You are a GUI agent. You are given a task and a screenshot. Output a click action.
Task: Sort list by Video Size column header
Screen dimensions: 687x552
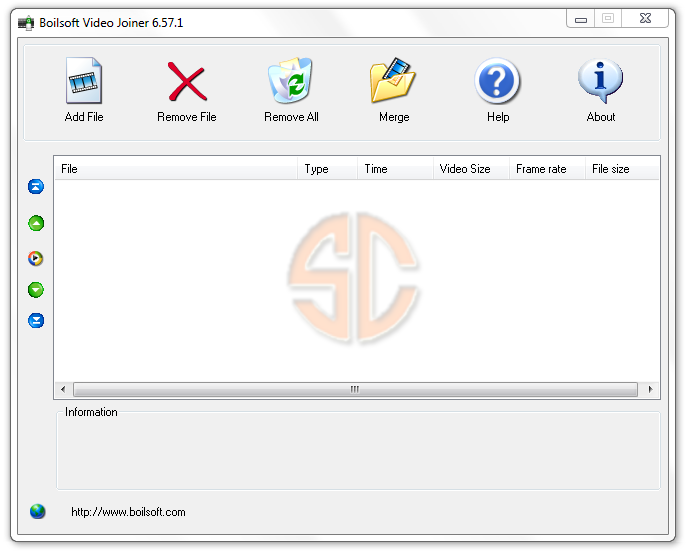tap(471, 169)
